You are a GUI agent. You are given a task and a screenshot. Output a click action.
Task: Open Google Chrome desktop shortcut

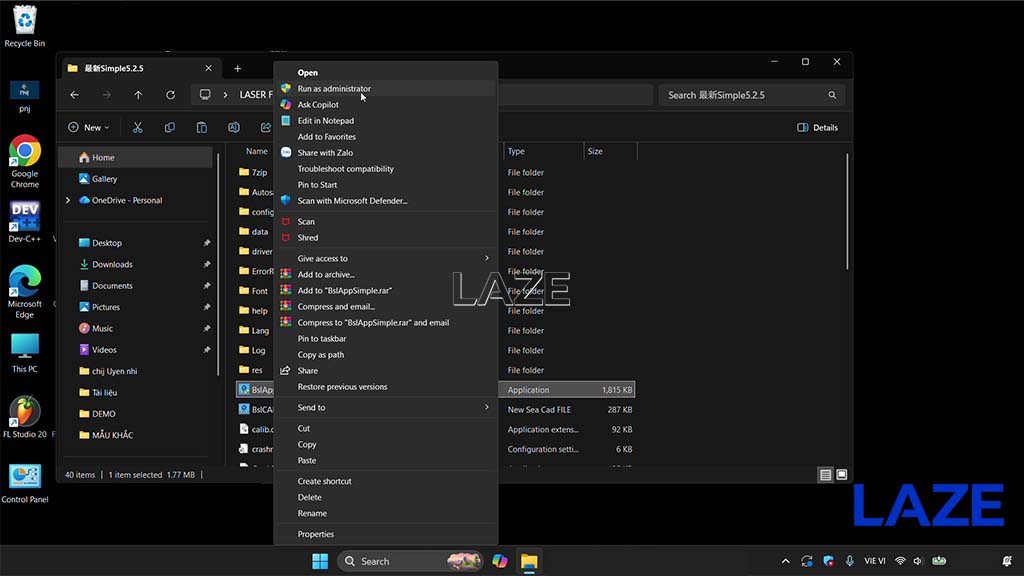[x=25, y=161]
